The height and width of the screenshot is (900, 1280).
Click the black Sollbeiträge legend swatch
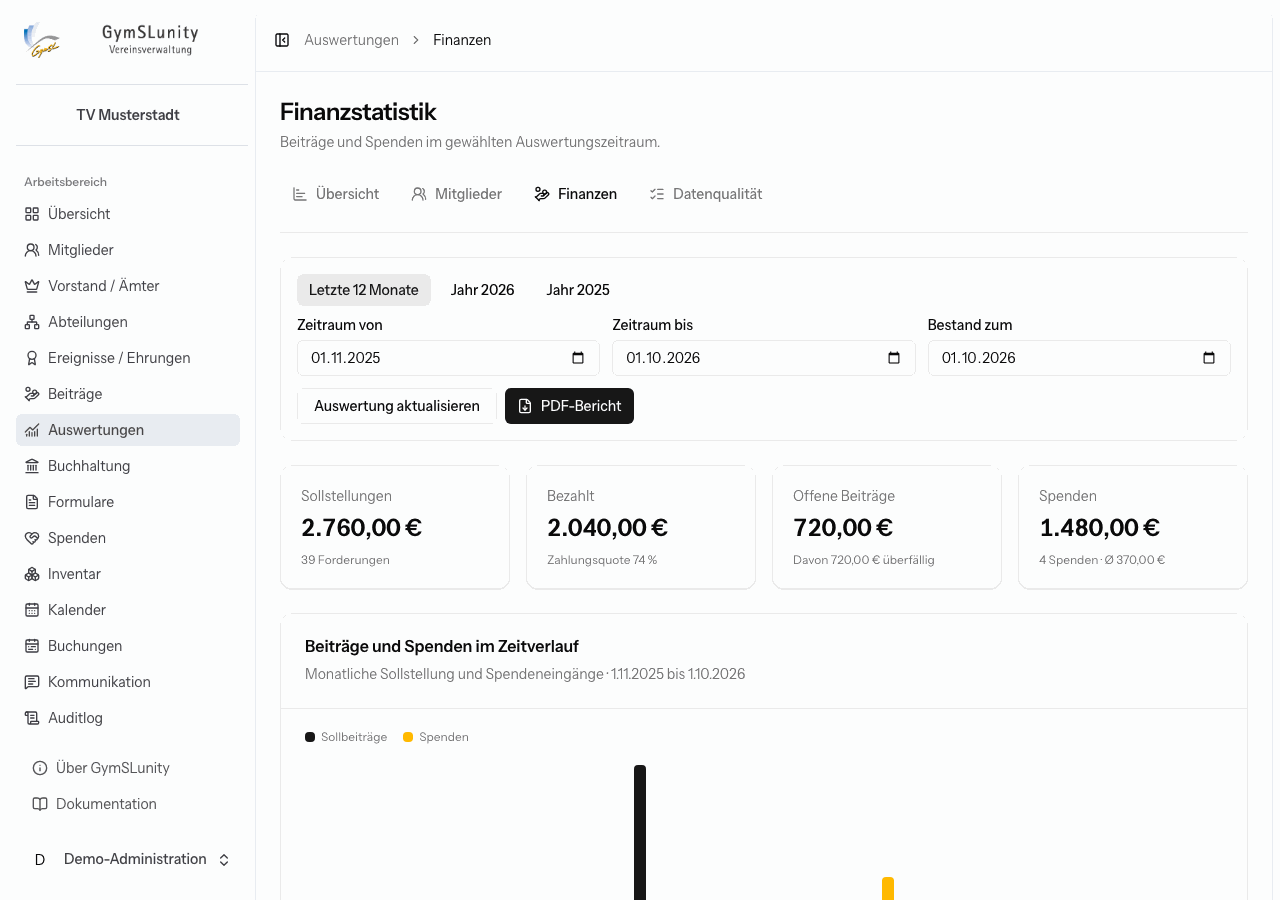(310, 737)
